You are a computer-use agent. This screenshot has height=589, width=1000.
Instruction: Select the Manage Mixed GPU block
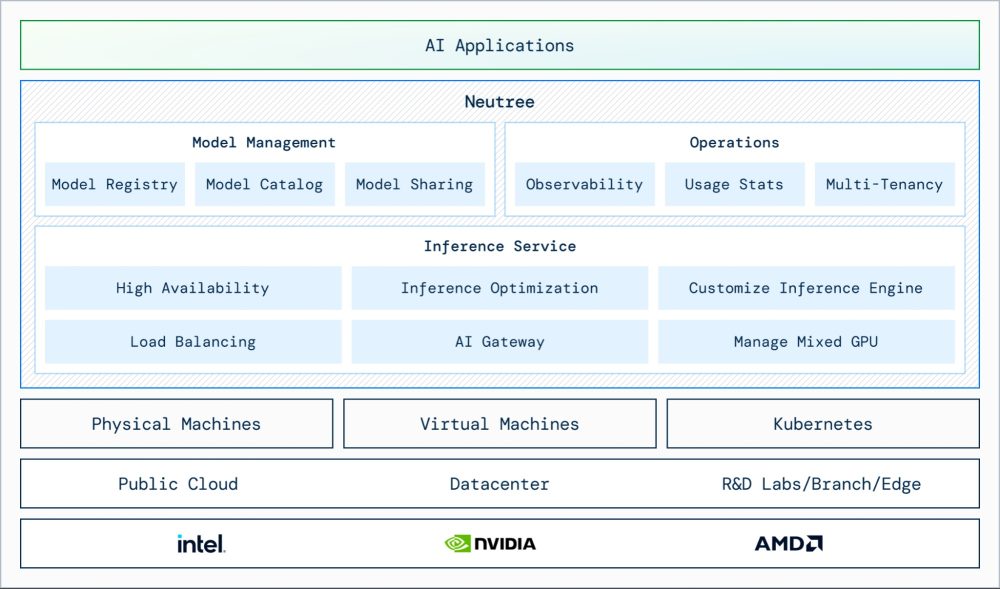pos(806,342)
